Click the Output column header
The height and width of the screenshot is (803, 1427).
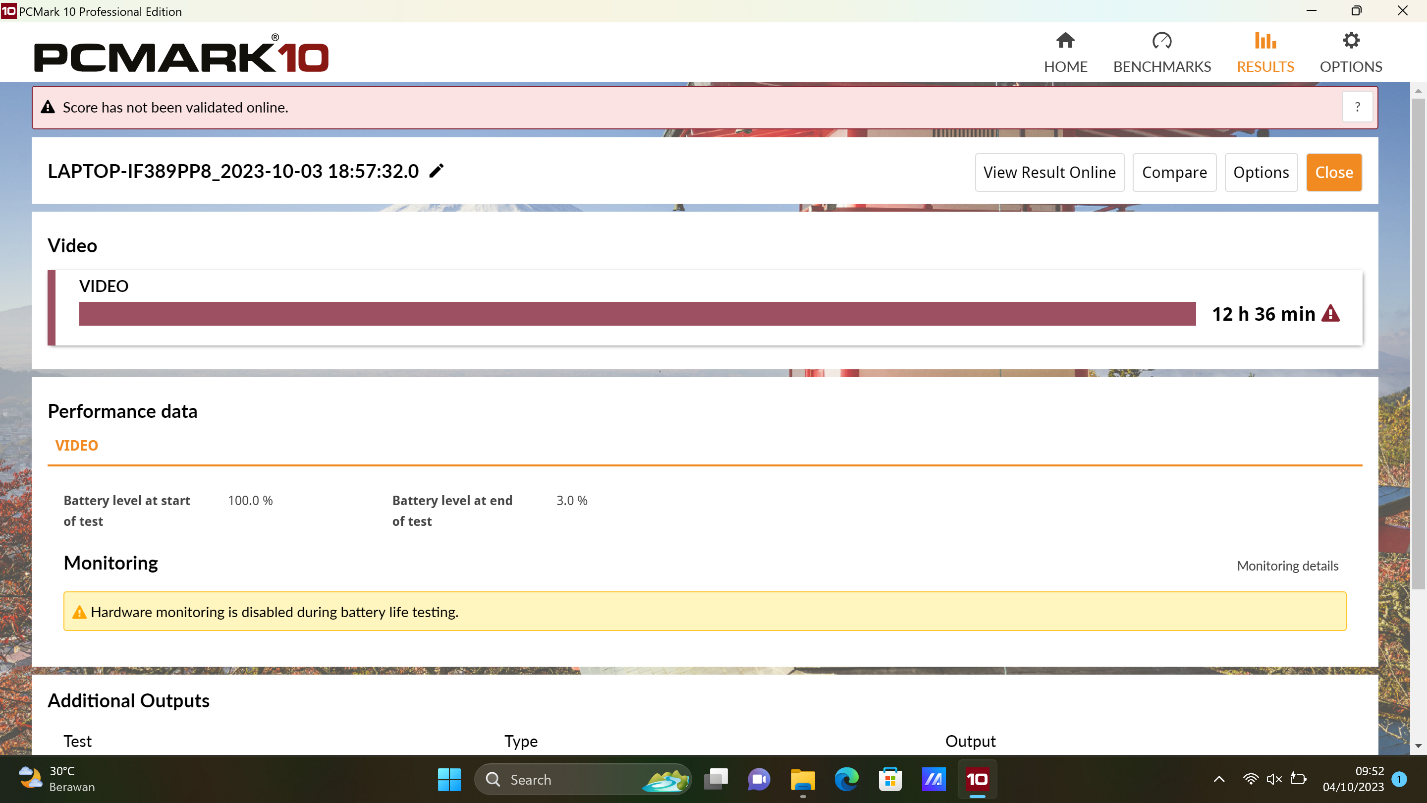[970, 741]
